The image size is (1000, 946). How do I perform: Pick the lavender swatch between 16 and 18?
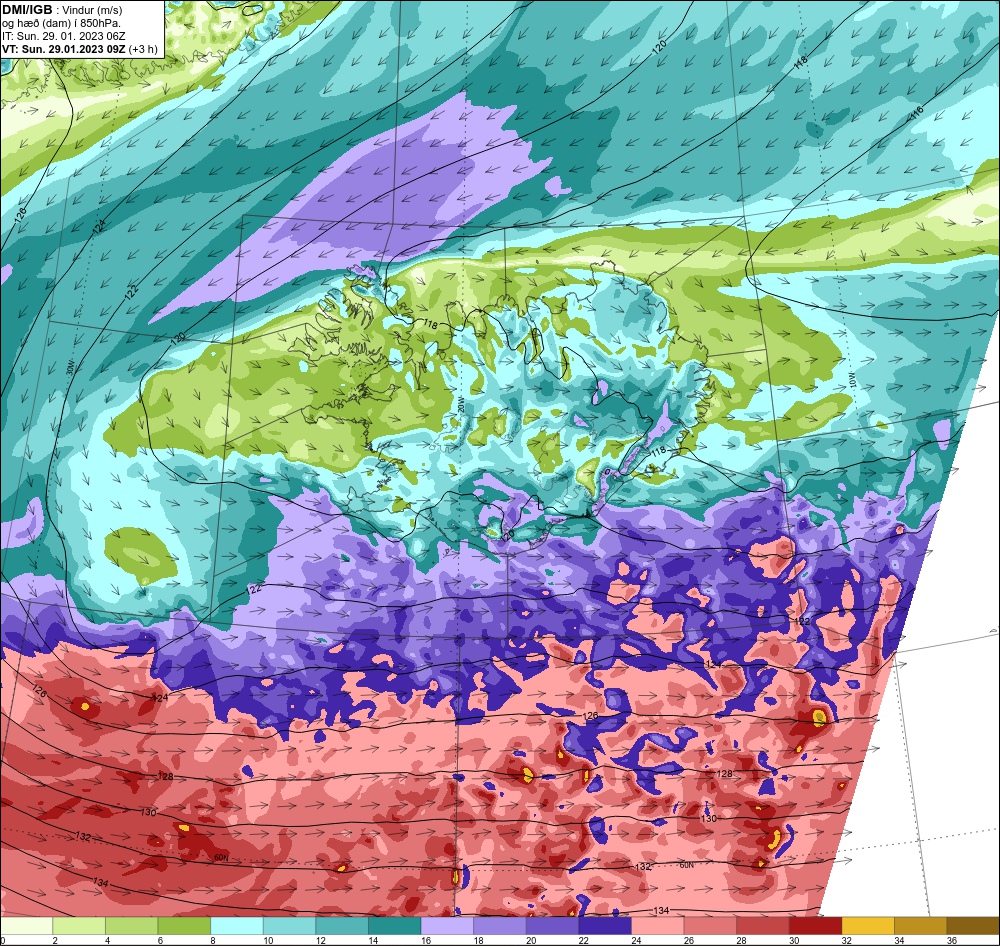(x=448, y=926)
